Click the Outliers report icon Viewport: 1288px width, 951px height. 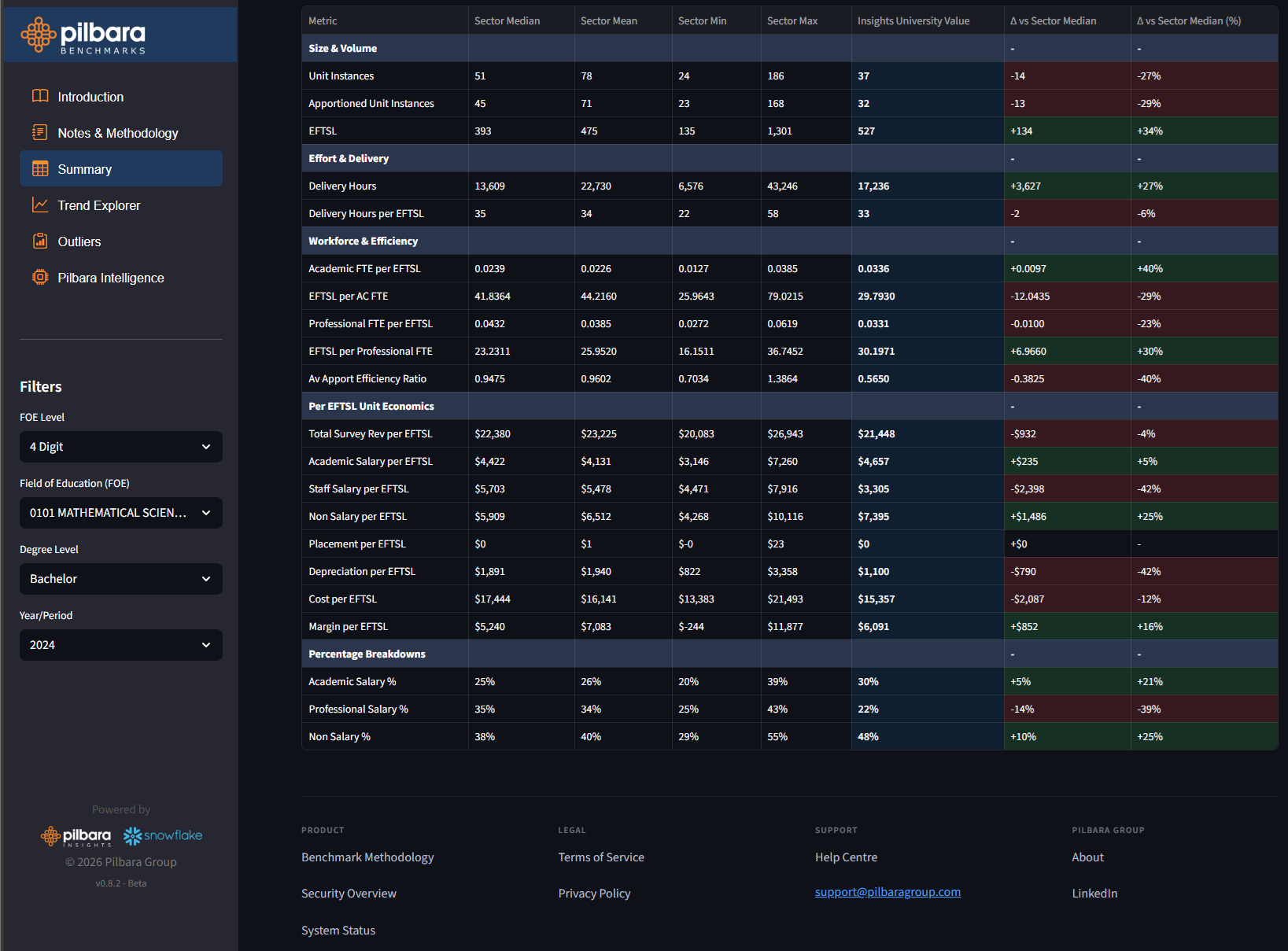(x=40, y=241)
